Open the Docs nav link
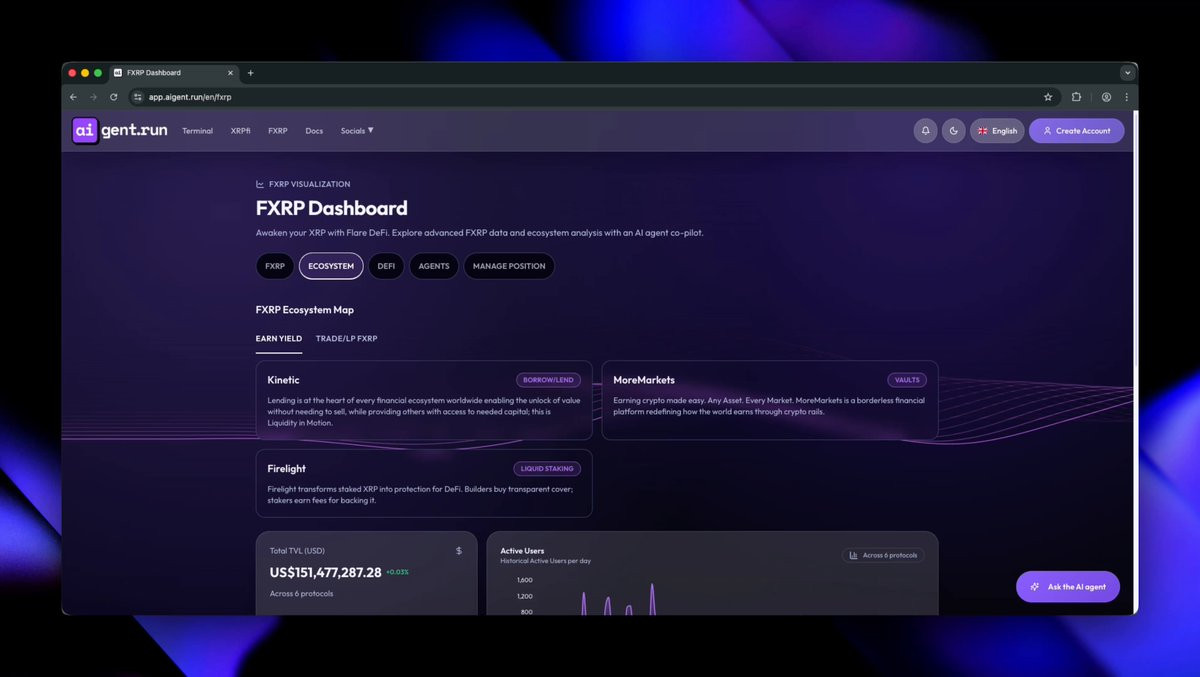The image size is (1200, 677). [314, 131]
